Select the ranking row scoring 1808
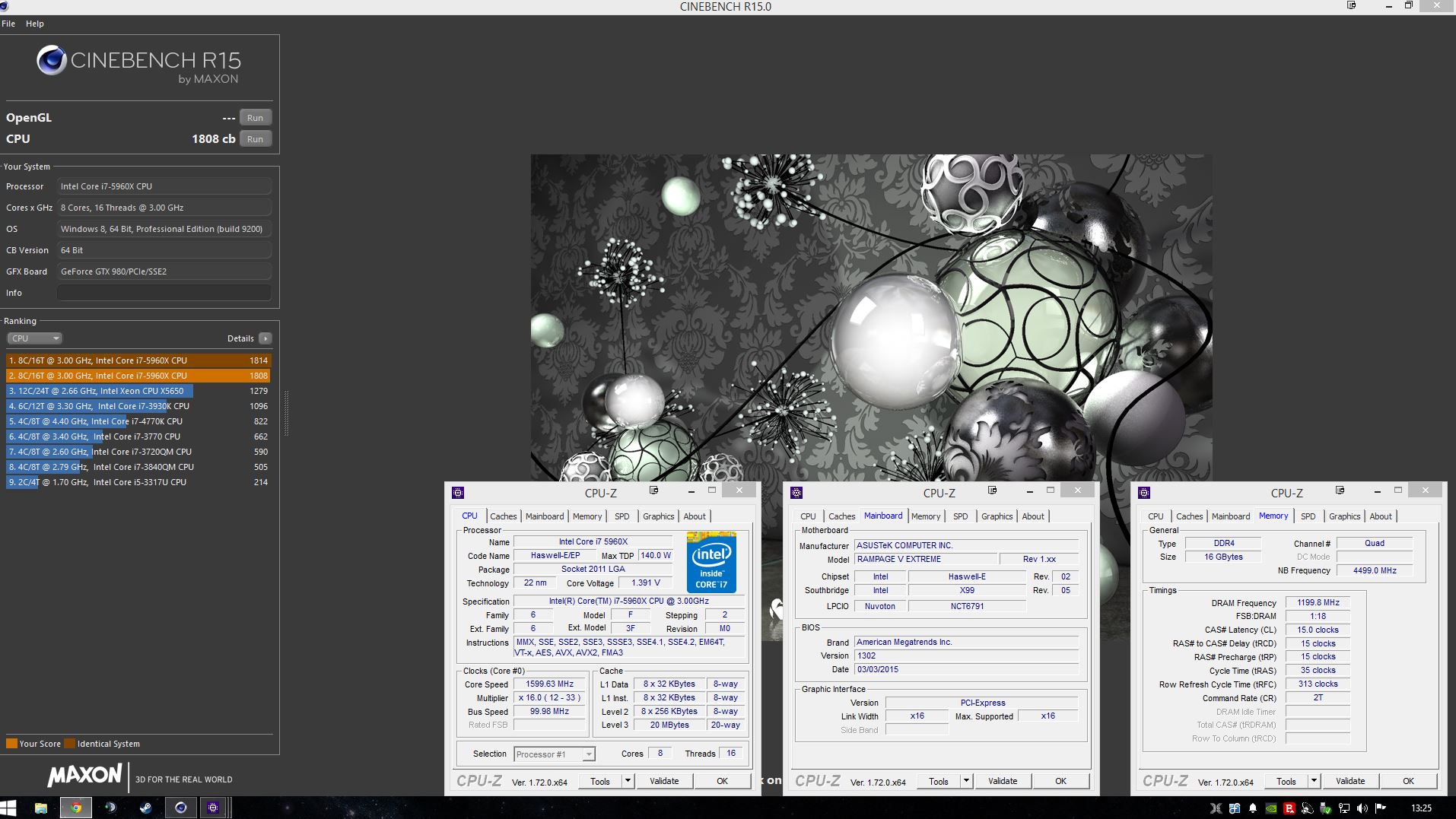This screenshot has height=819, width=1456. (x=138, y=376)
